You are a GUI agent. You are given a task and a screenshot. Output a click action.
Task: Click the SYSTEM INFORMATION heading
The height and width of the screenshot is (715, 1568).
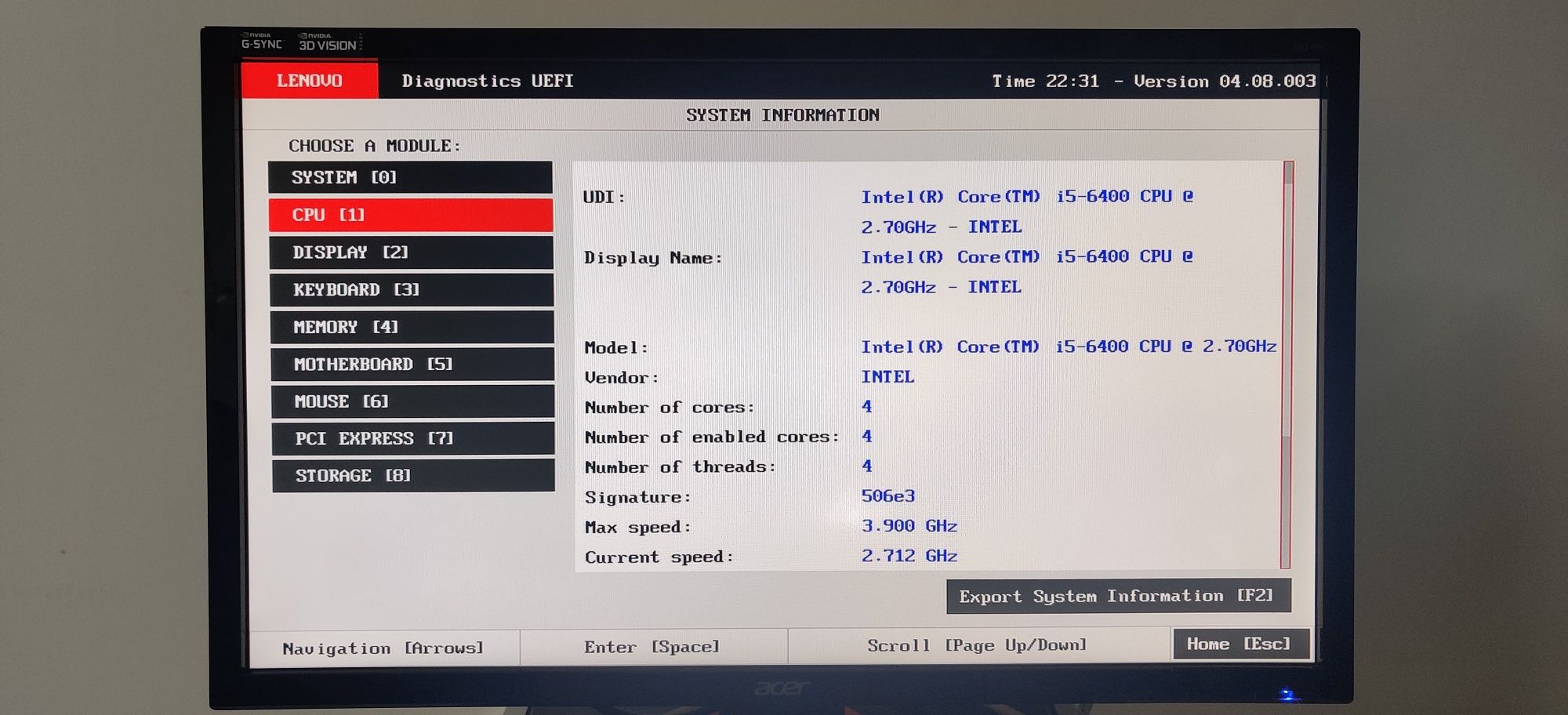point(782,115)
